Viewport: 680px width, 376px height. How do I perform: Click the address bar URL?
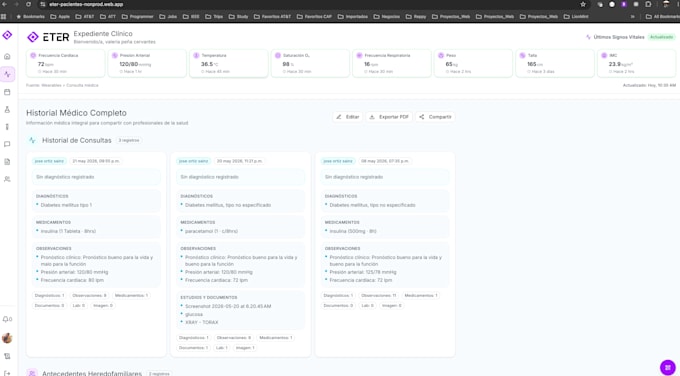[x=86, y=4]
